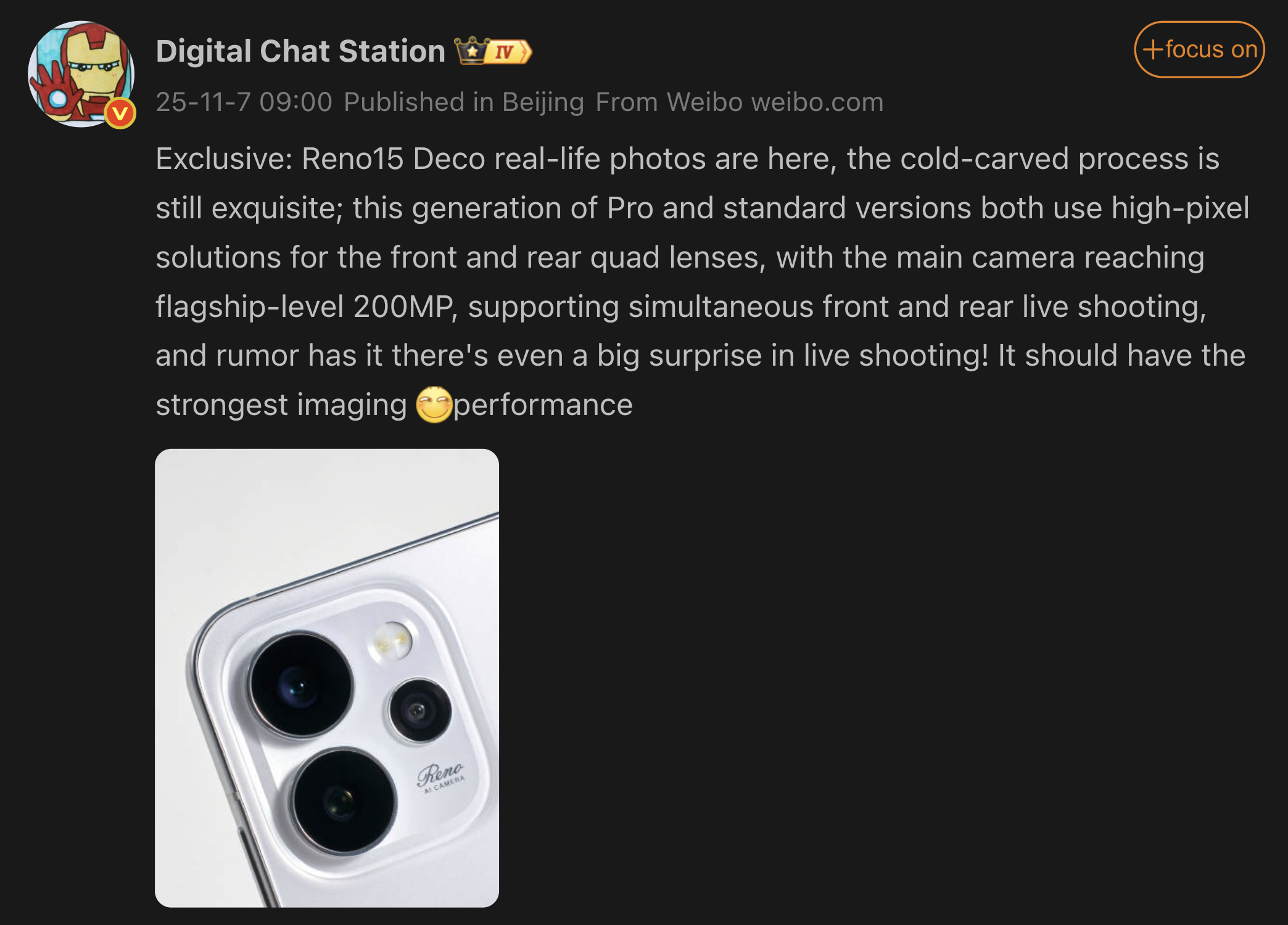
Task: Click the large top camera lens in photo
Action: click(x=301, y=684)
